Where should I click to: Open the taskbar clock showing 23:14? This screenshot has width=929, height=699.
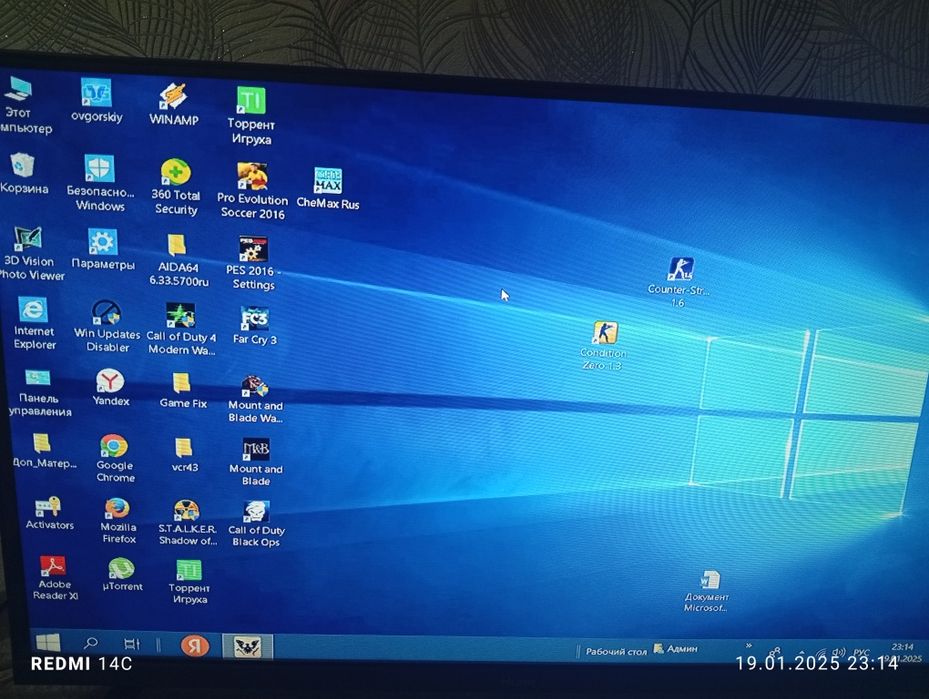pos(902,653)
